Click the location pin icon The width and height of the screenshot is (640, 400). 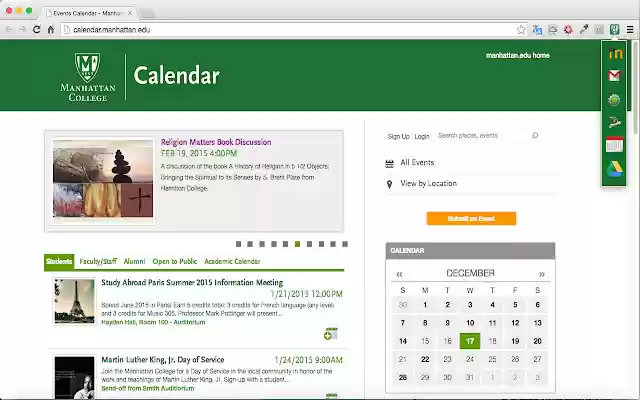click(389, 184)
